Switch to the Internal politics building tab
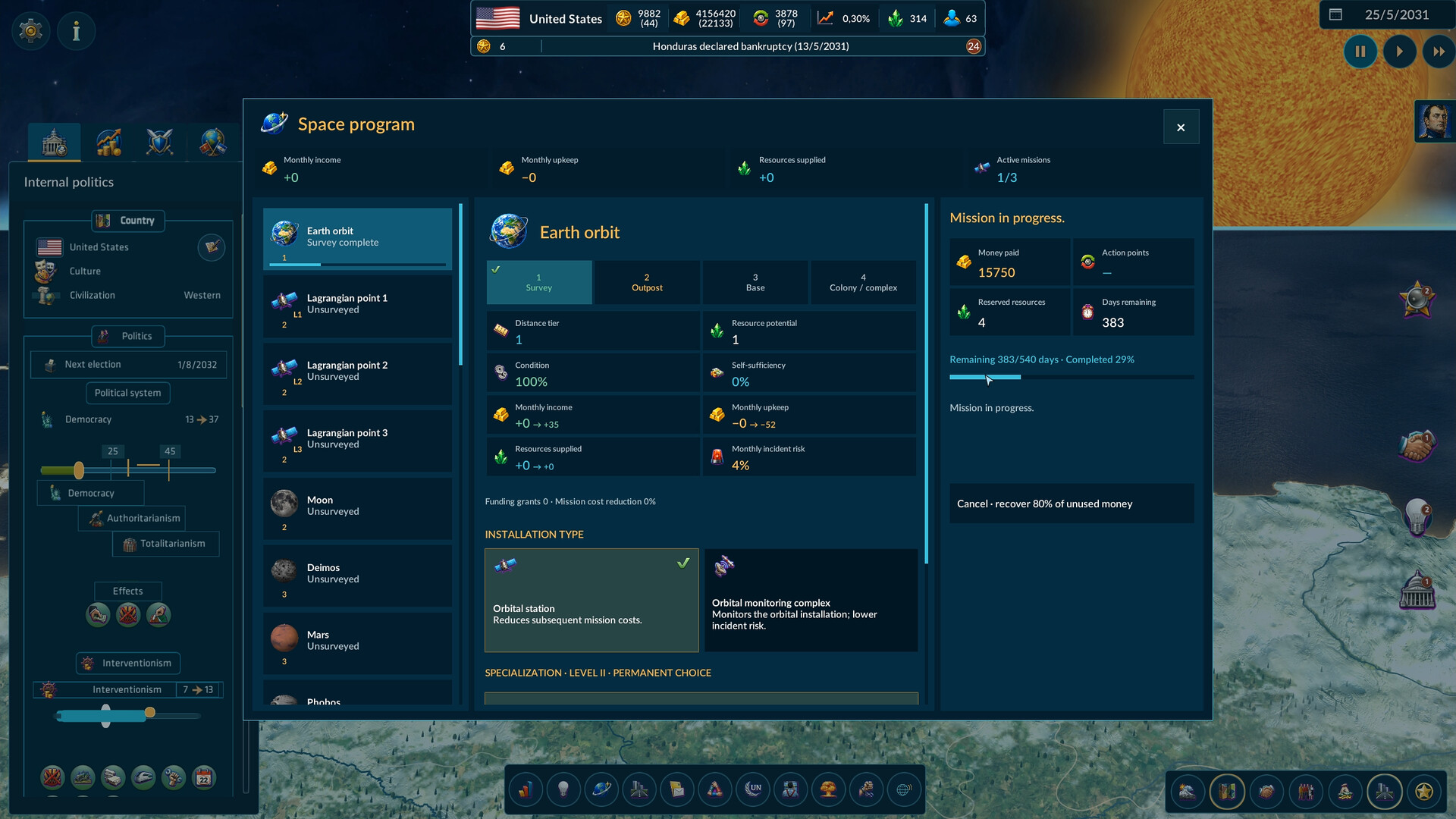This screenshot has width=1456, height=819. tap(55, 142)
